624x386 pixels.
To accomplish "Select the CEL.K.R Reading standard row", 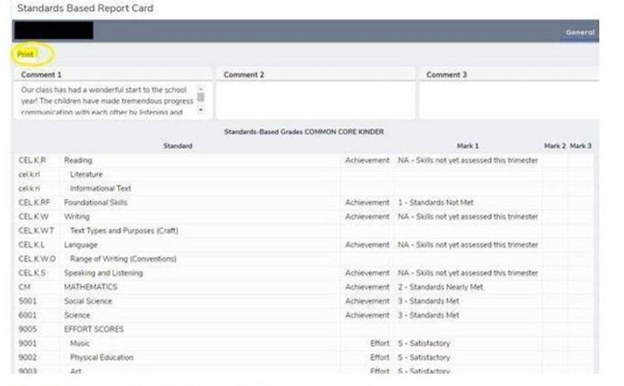I will point(304,160).
